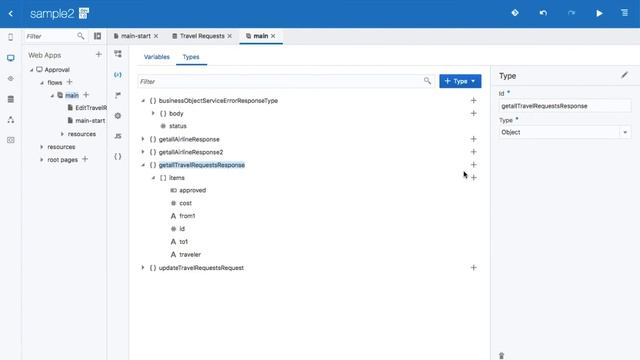Search types with filter magnifier icon
Screen dimensions: 640x360
click(427, 81)
